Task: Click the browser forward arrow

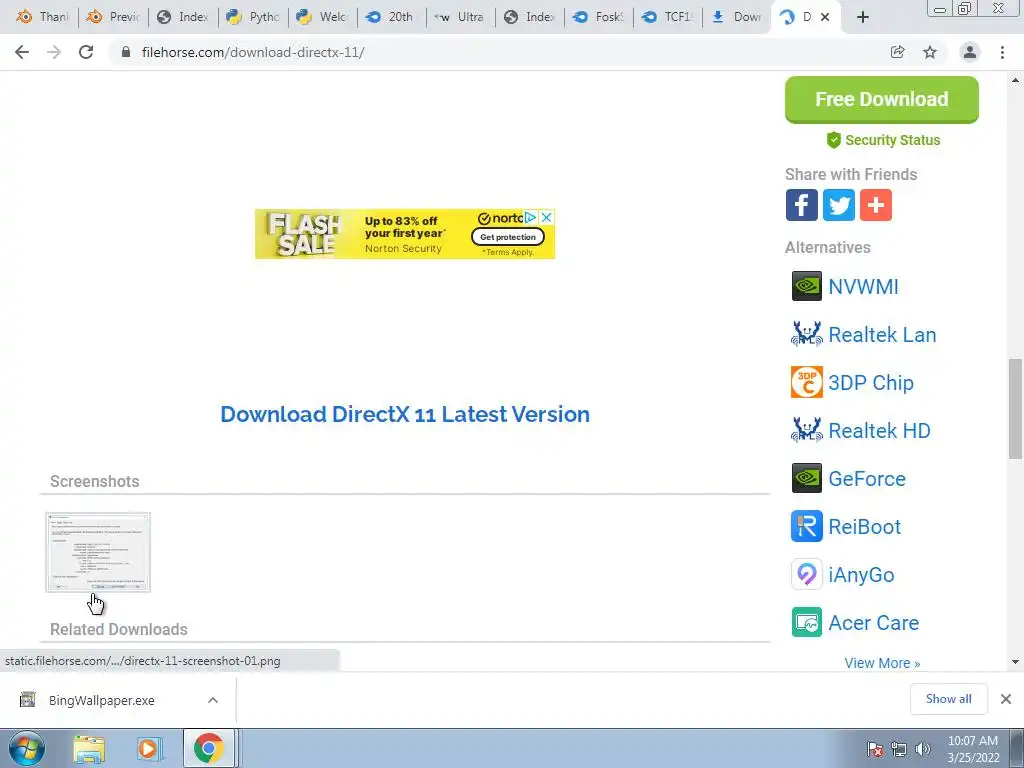Action: [x=54, y=52]
